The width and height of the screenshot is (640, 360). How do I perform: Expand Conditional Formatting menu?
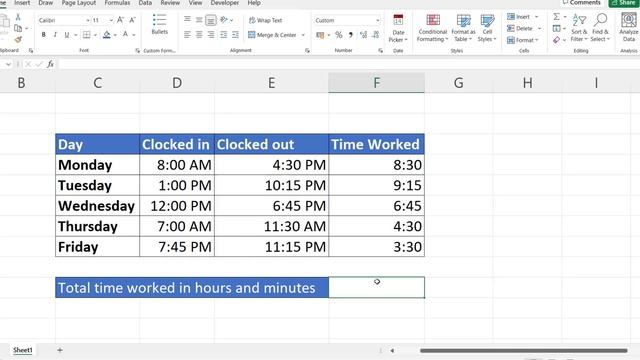pyautogui.click(x=433, y=28)
